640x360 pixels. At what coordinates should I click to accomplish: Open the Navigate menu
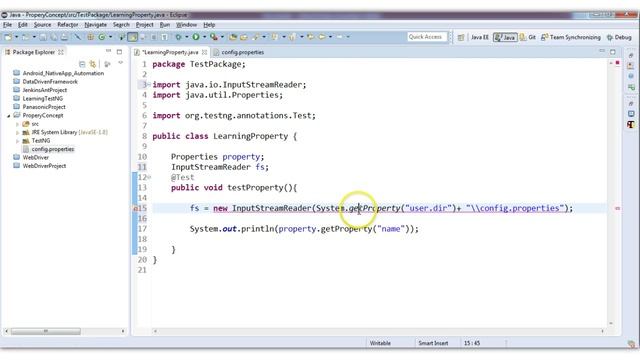coord(96,25)
